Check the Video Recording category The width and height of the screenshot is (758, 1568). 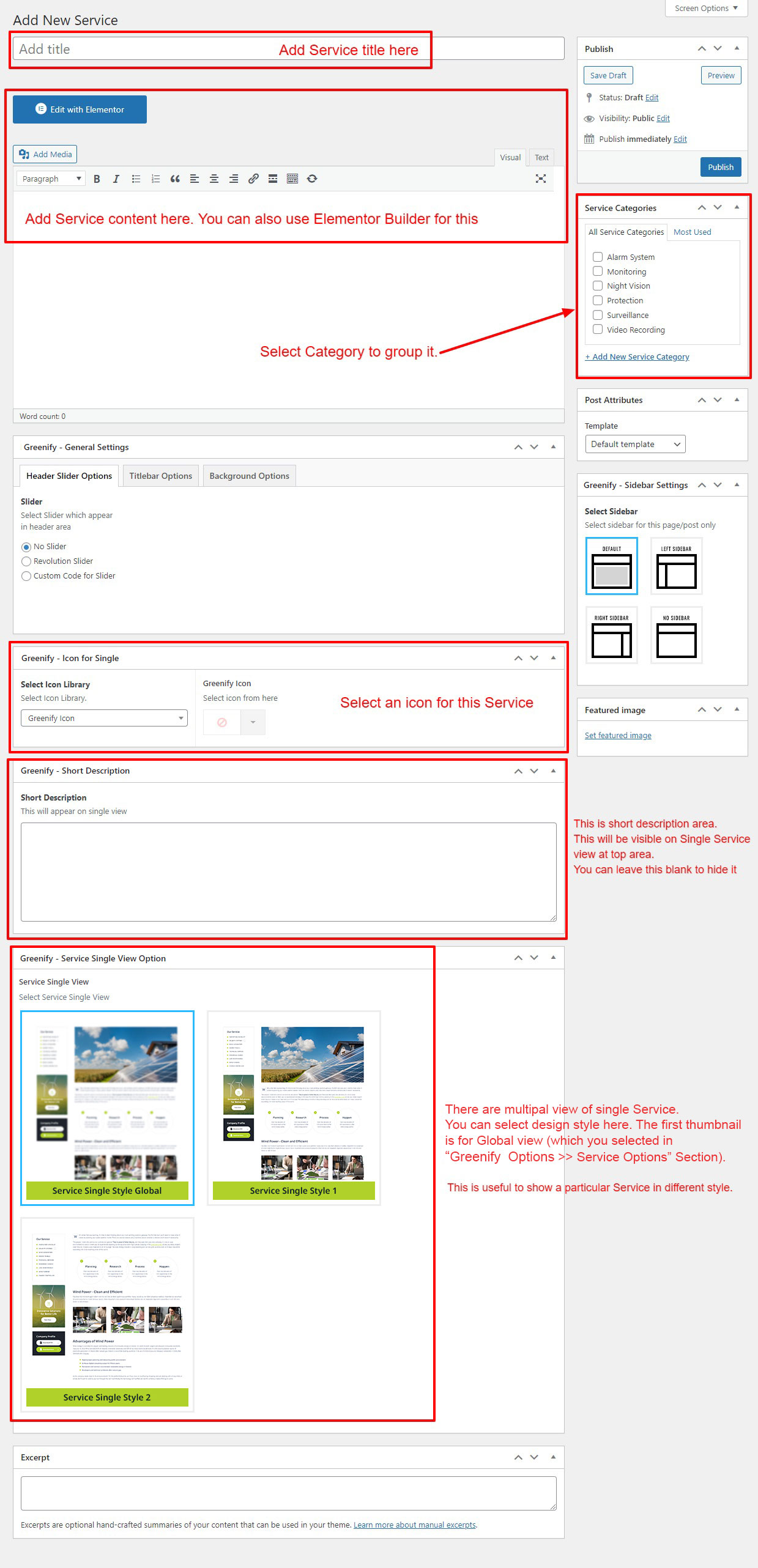(598, 330)
